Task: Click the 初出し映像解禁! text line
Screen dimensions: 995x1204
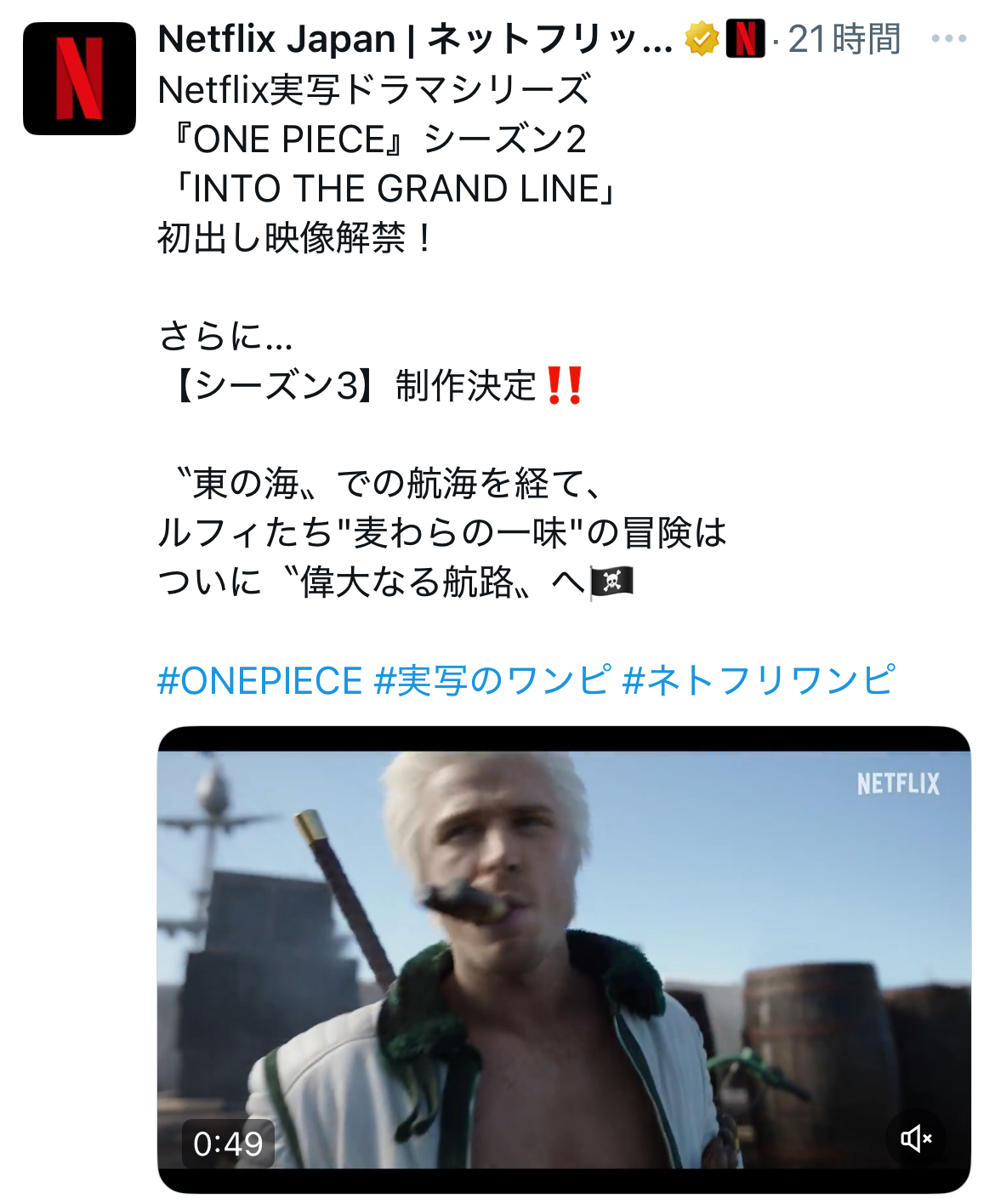Action: 296,238
